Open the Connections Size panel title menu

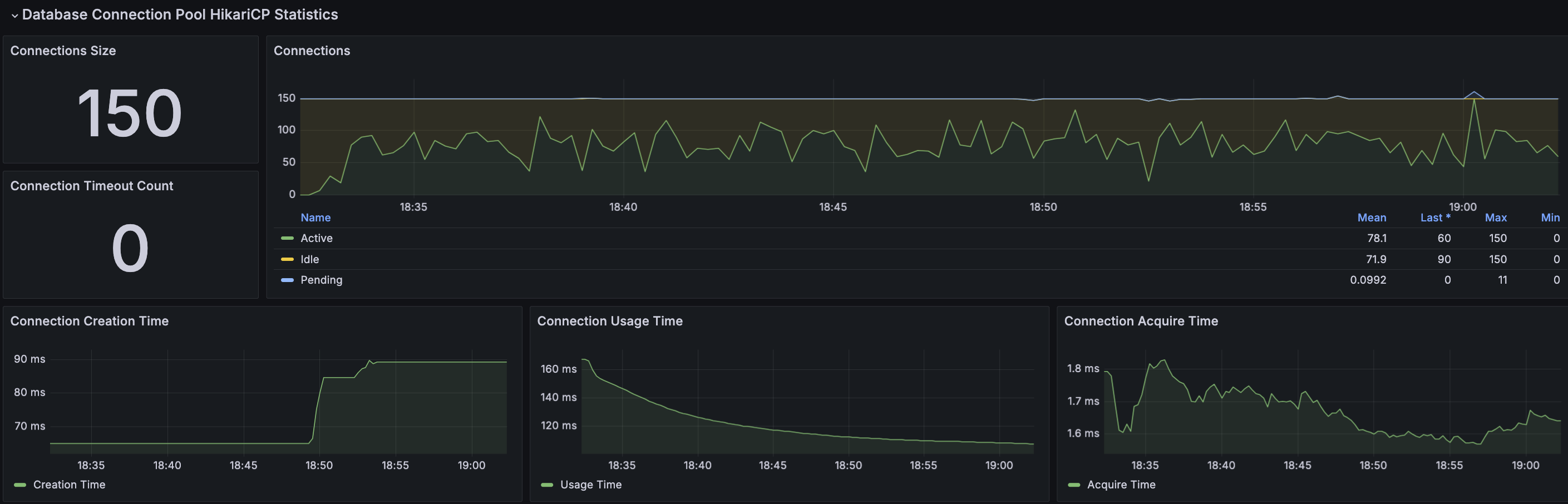[x=63, y=51]
